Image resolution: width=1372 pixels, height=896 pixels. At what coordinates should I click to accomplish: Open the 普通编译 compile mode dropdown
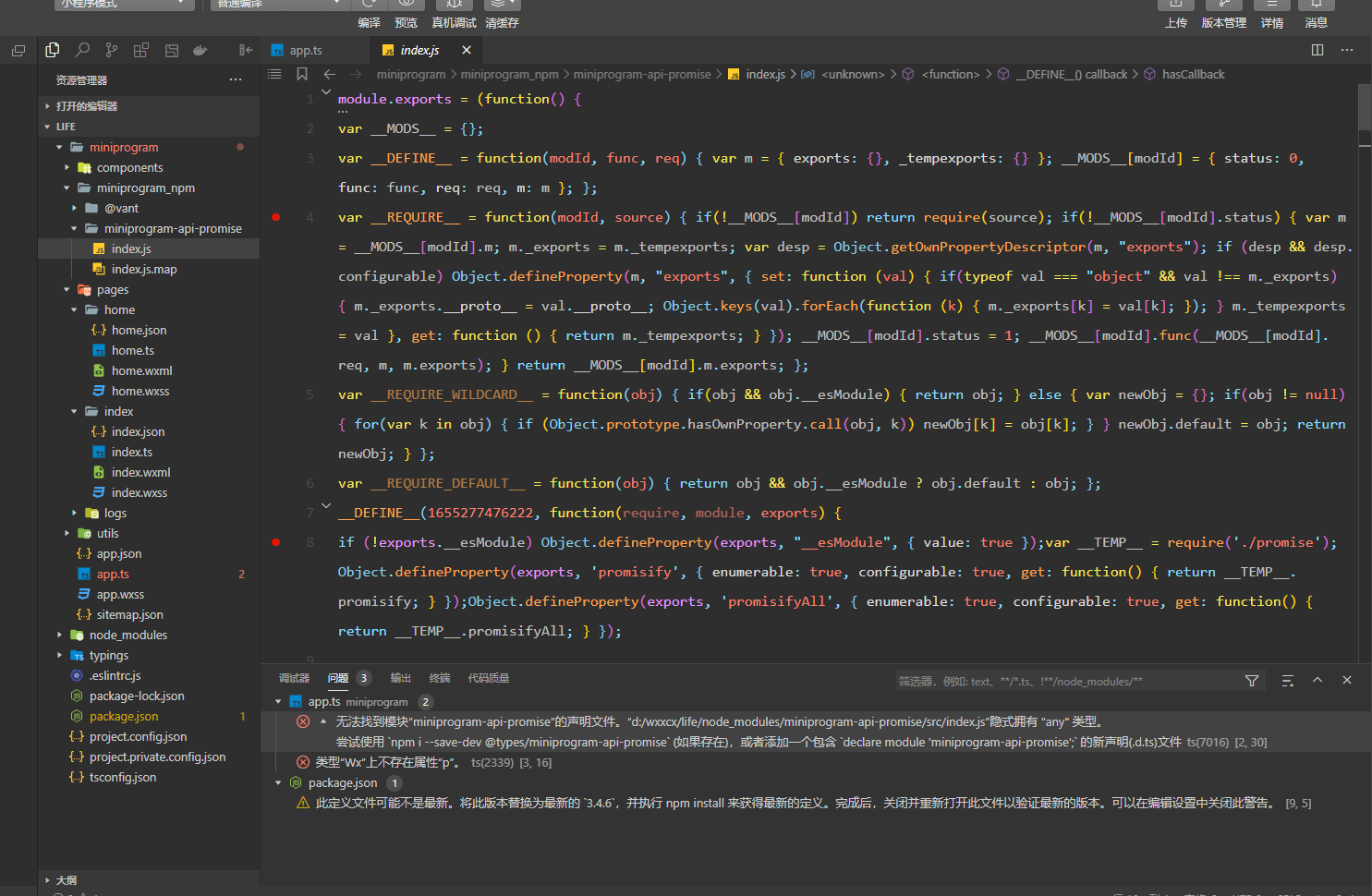[x=280, y=5]
